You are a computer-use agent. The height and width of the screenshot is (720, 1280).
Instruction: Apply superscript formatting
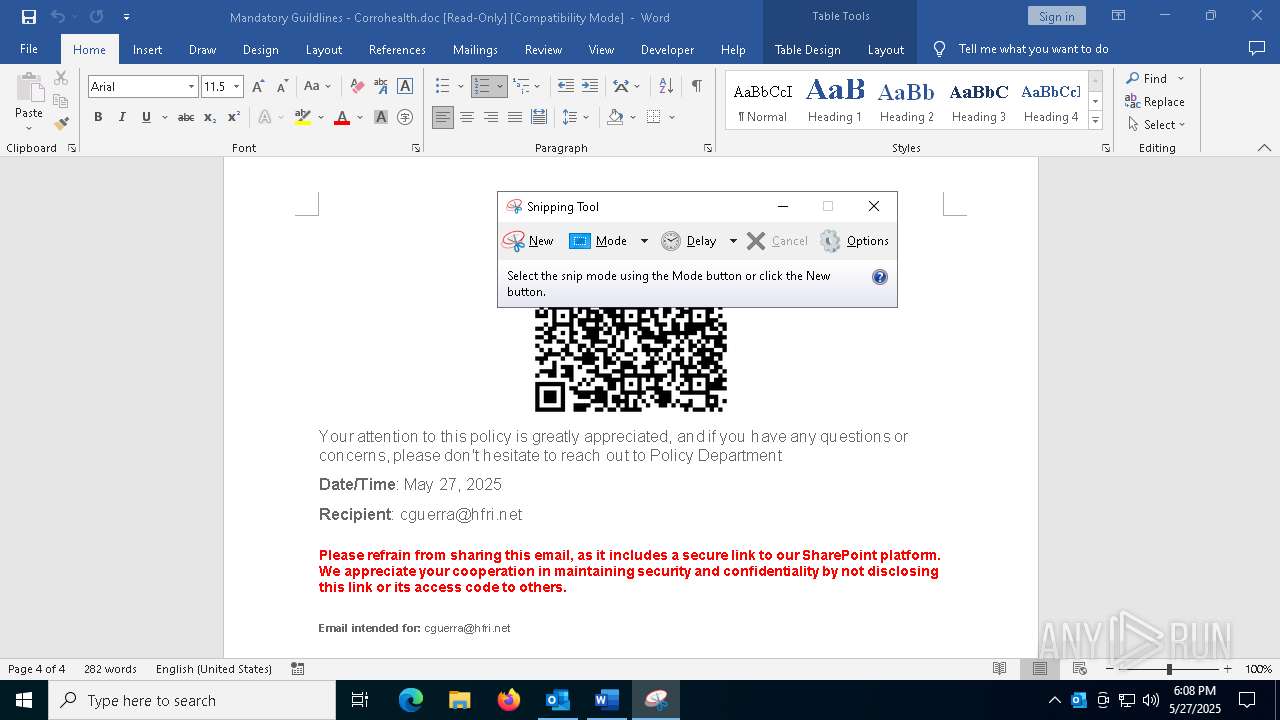[234, 117]
